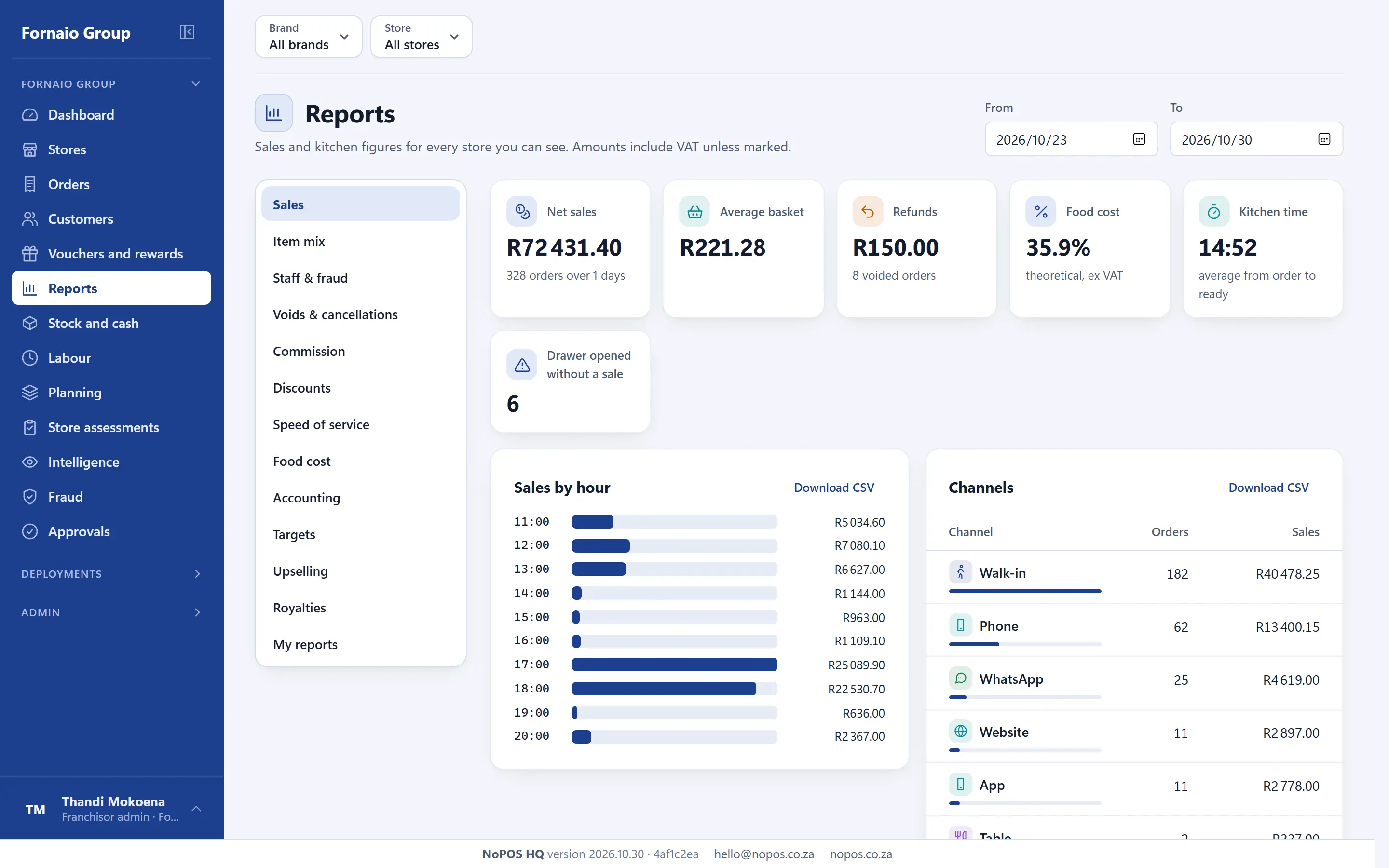Click the hello@nopos.co.za email link
This screenshot has width=1389, height=868.
[x=764, y=854]
